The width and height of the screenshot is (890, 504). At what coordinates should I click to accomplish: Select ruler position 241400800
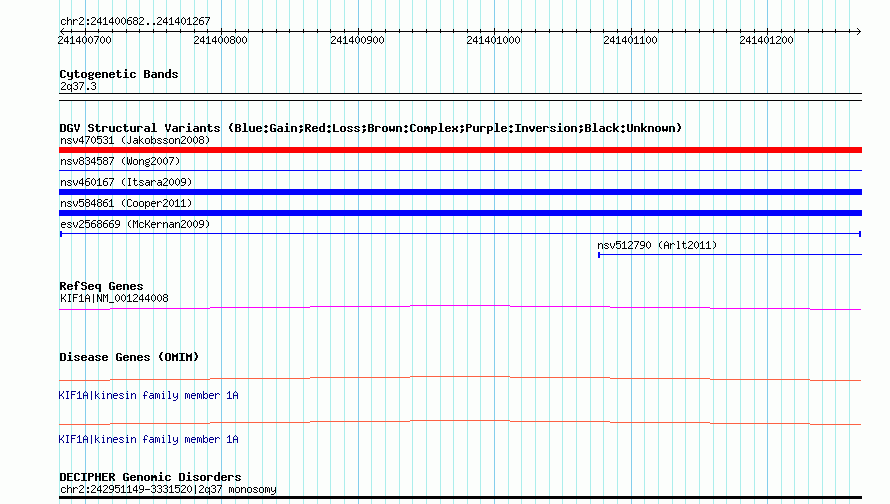click(220, 40)
